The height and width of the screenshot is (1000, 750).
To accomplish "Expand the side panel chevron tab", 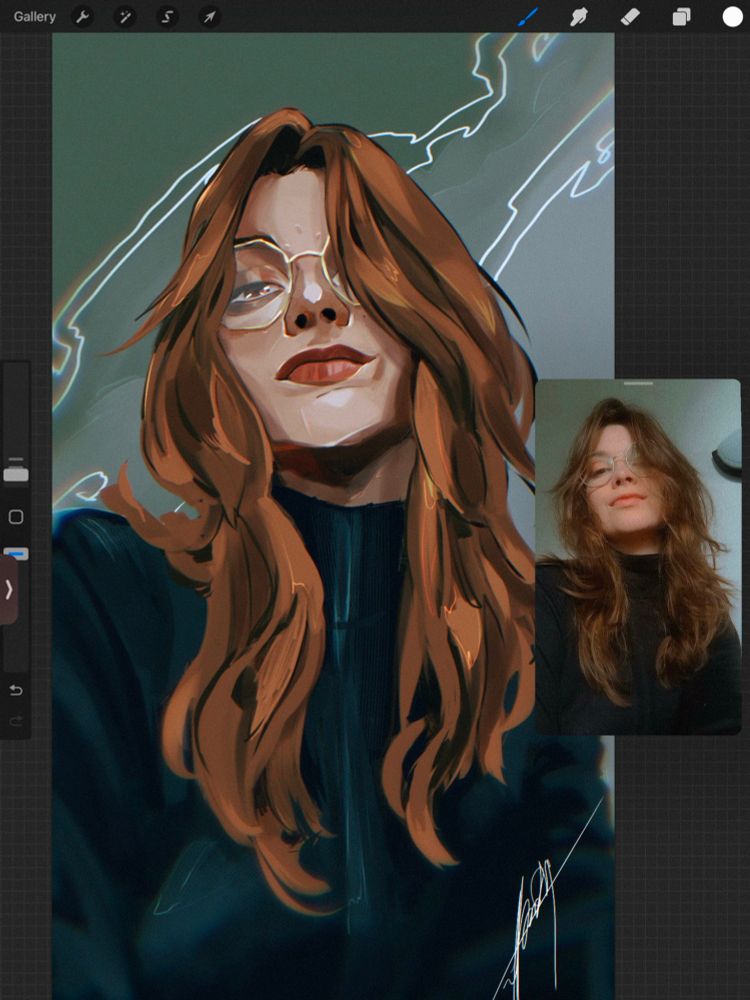I will [x=9, y=590].
